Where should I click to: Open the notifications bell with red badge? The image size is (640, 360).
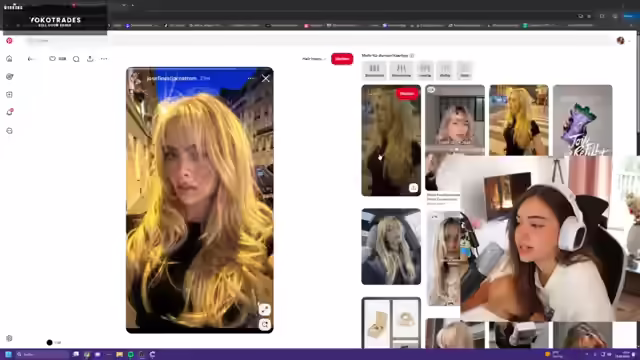click(9, 112)
